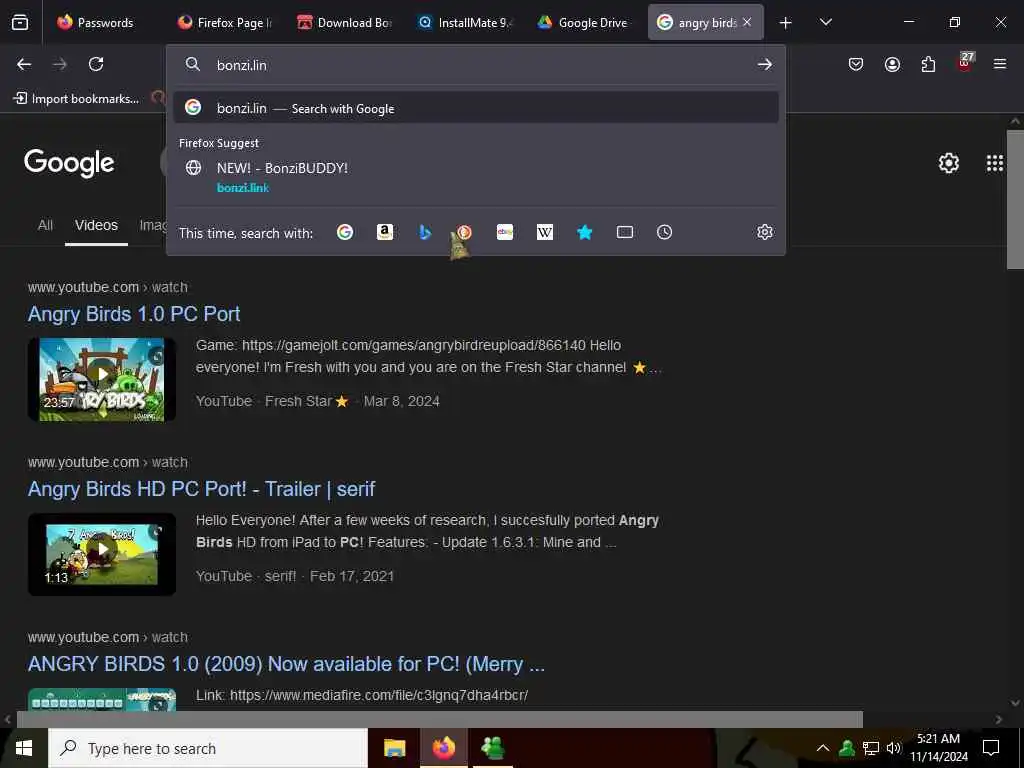Viewport: 1024px width, 768px height.
Task: Click the Windows taskbar search box
Action: tap(208, 748)
